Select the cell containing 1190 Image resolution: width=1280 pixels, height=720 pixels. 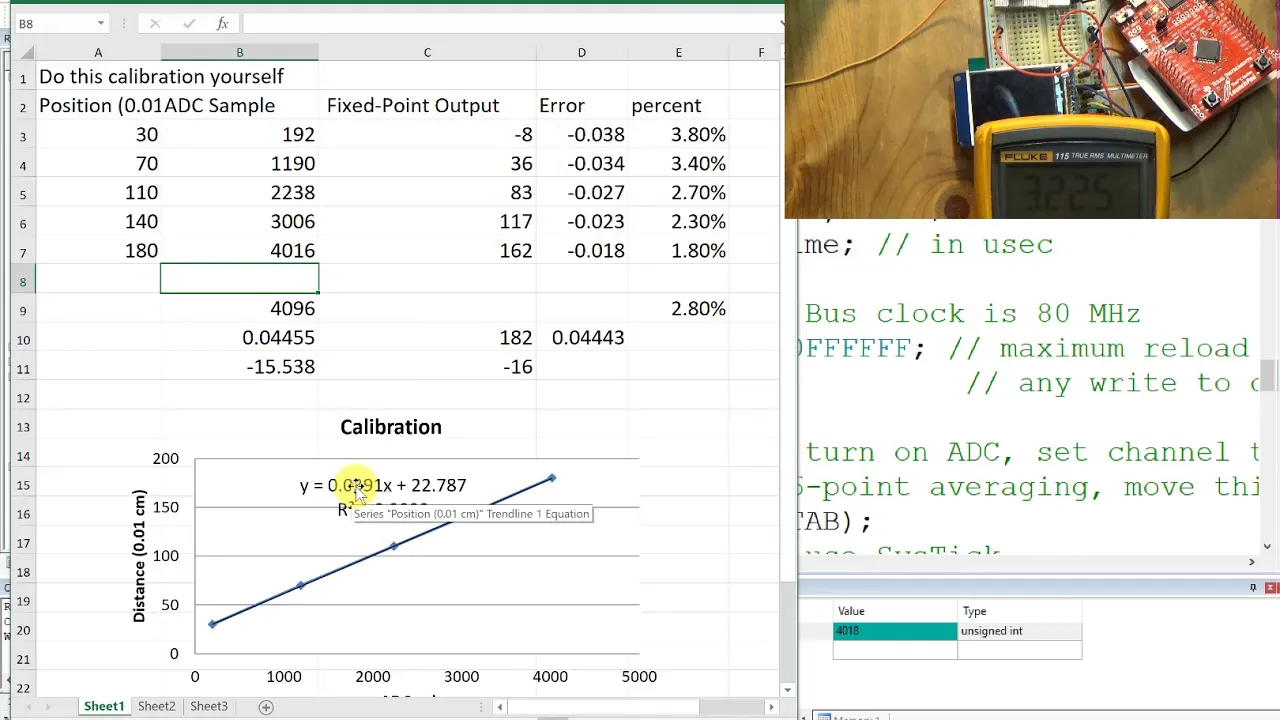pos(240,164)
